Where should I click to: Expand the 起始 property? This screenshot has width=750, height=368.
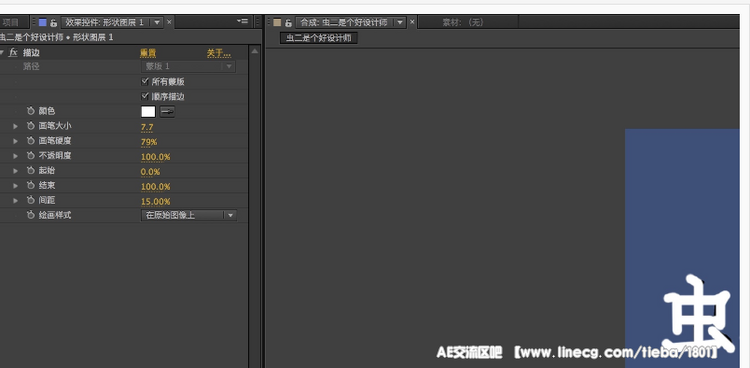coord(15,171)
